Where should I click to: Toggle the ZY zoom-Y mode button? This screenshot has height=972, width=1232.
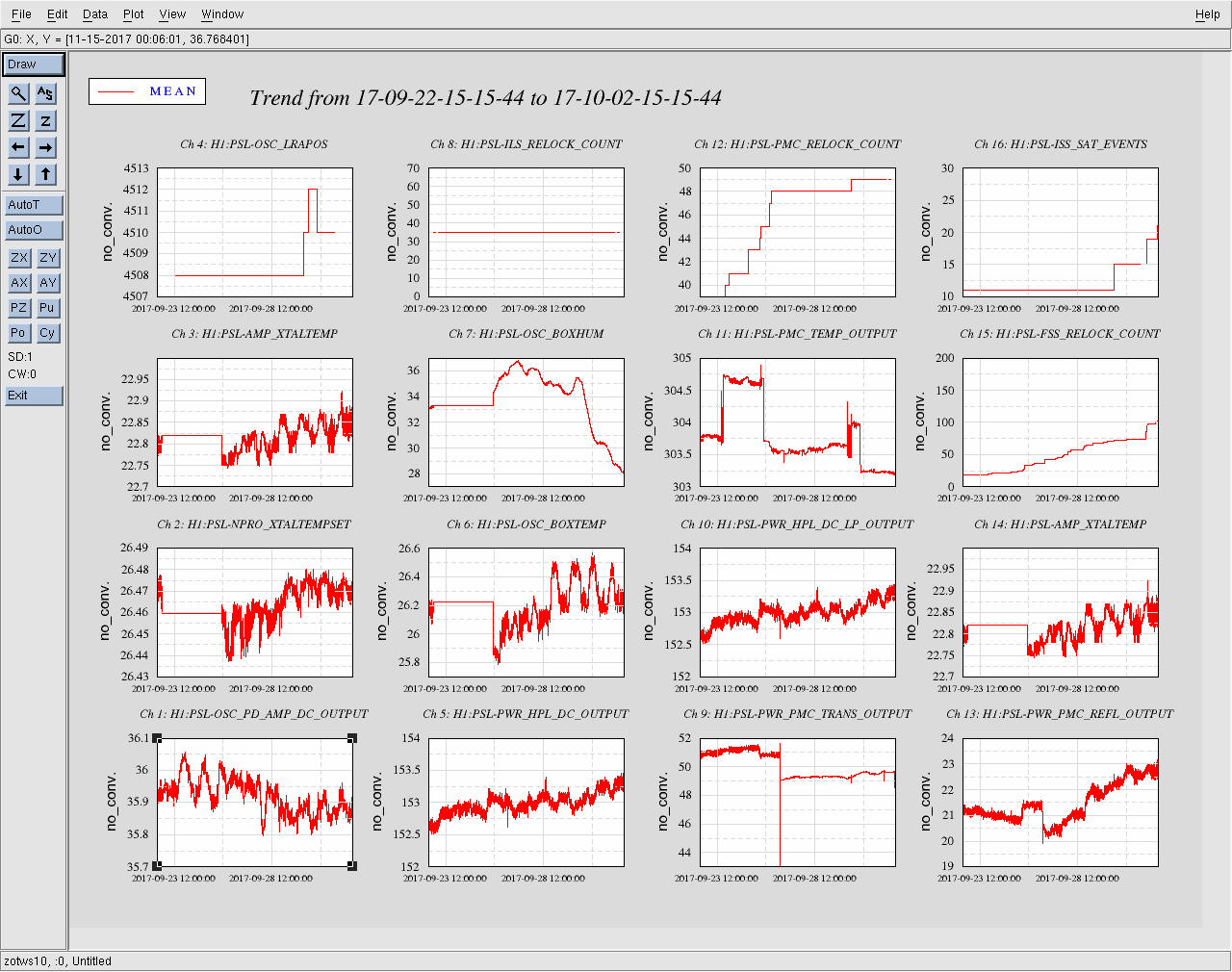(48, 258)
